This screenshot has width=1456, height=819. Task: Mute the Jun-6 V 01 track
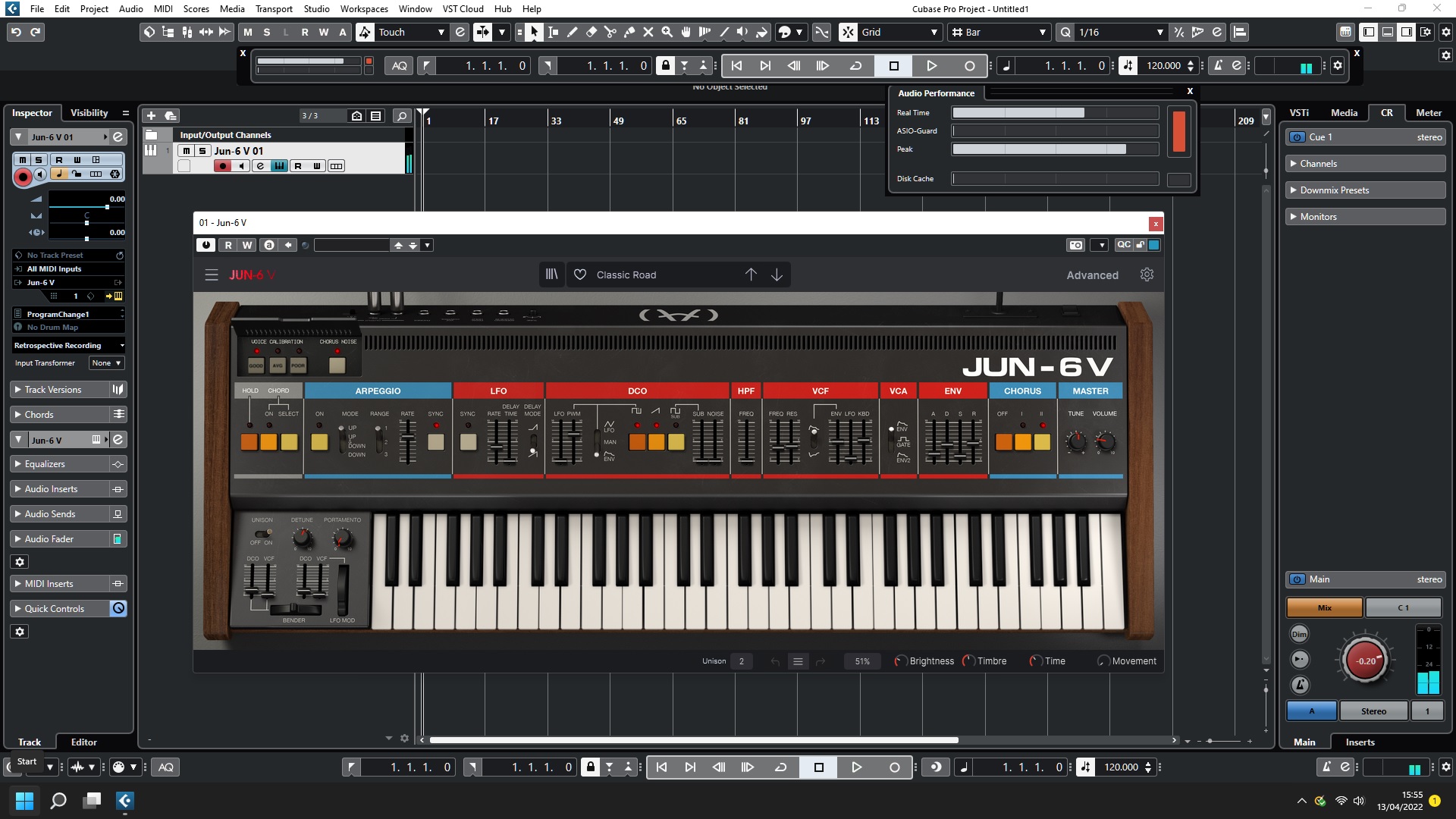(187, 151)
